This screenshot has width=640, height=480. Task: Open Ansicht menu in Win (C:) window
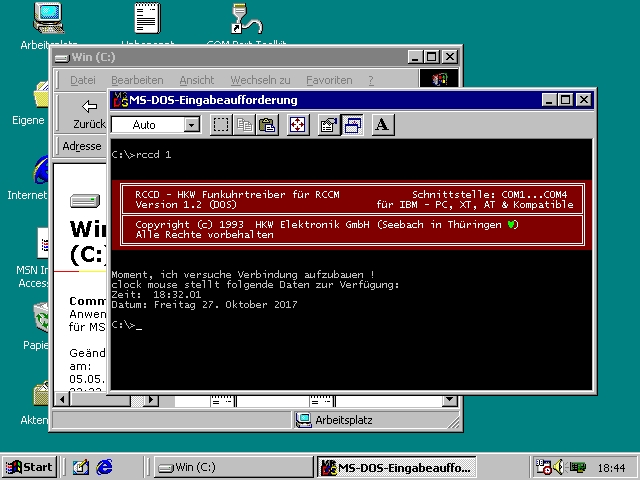point(196,80)
